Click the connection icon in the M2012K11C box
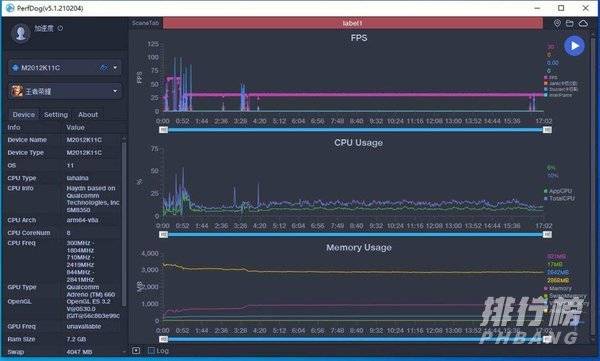 [x=104, y=68]
